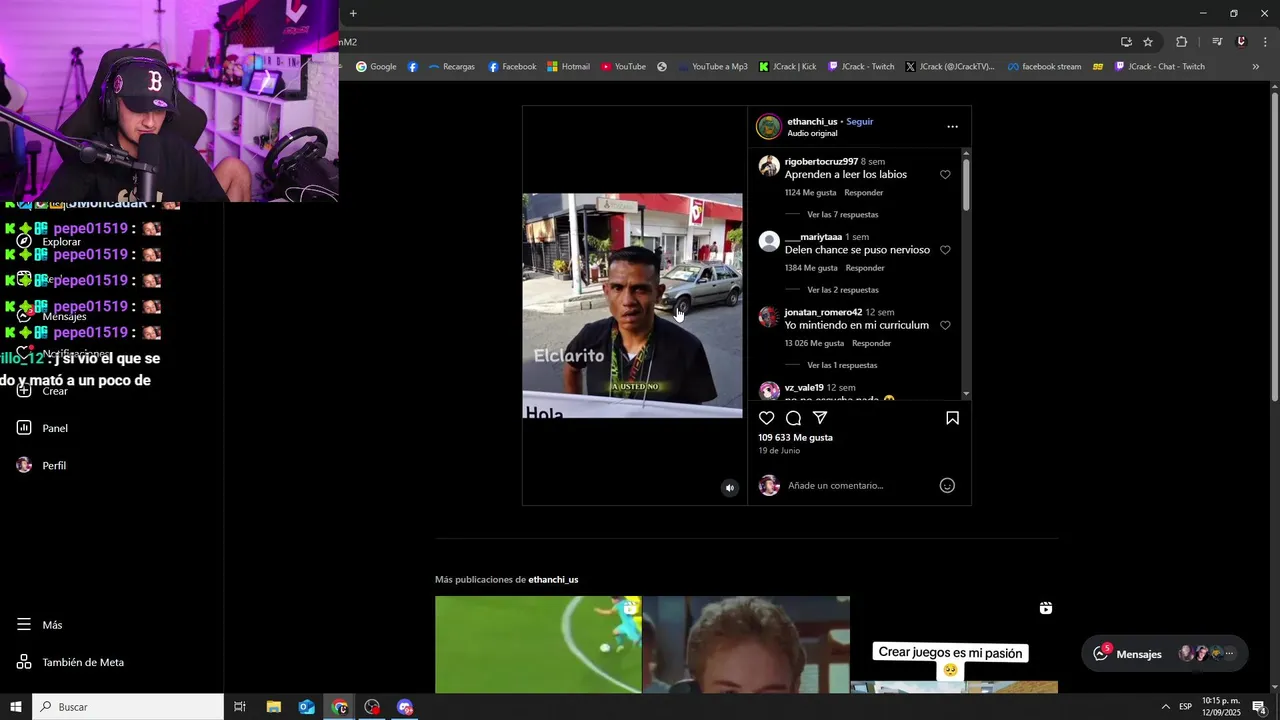
Task: View '1124 Me gusta' on first comment
Action: pyautogui.click(x=810, y=192)
